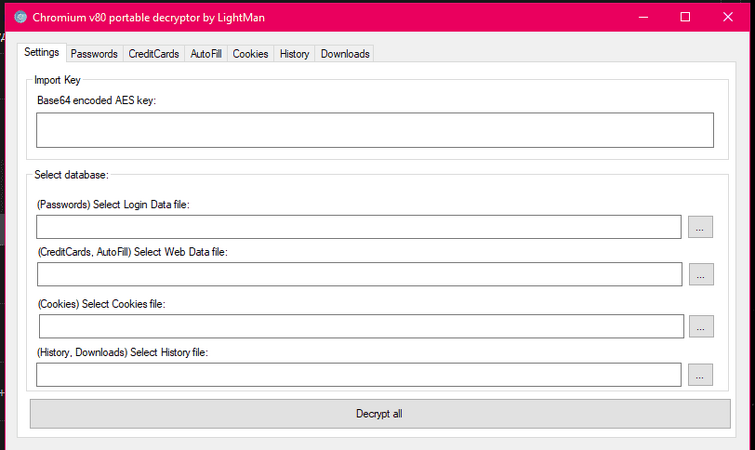This screenshot has width=755, height=450.
Task: Click the 'Import Key' group heading
Action: click(57, 80)
